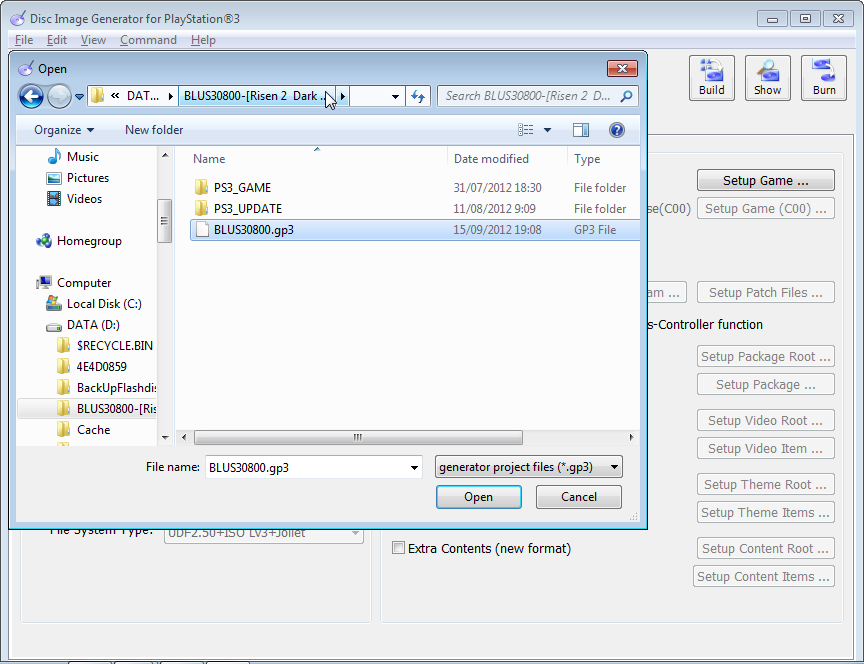Open Local Disk (C:) in tree

pyautogui.click(x=93, y=304)
